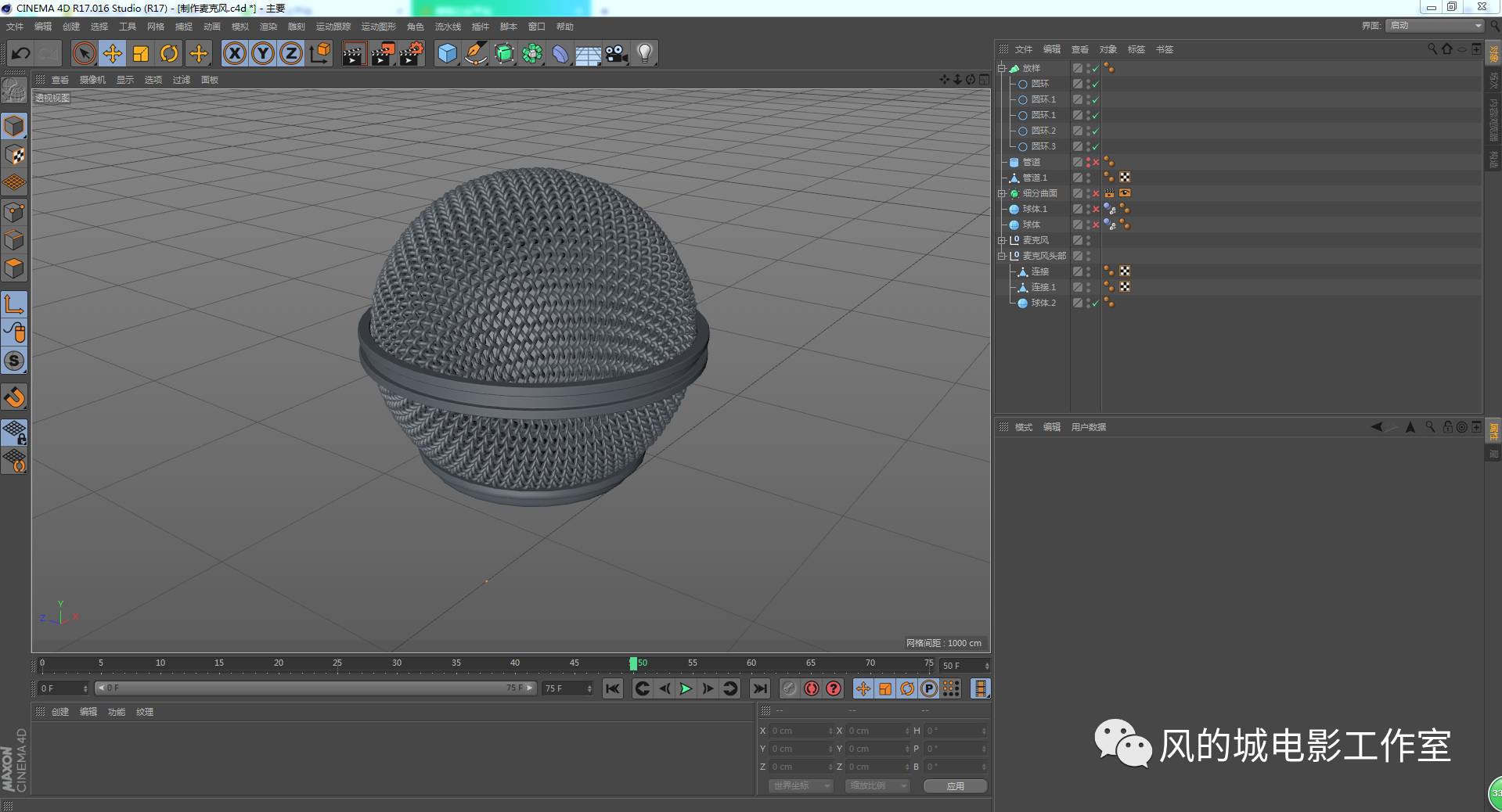Open the Render Settings icon

(x=412, y=53)
